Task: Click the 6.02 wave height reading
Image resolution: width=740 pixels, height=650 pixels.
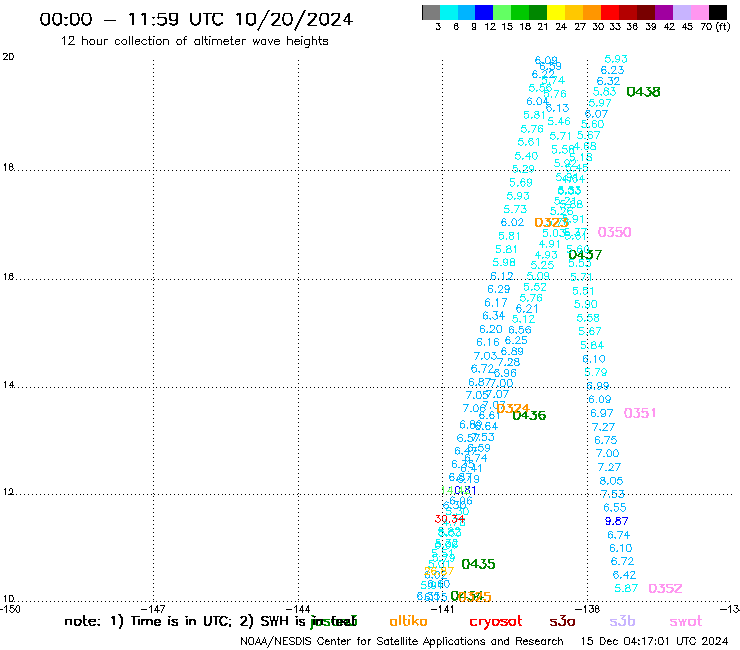Action: (x=512, y=222)
